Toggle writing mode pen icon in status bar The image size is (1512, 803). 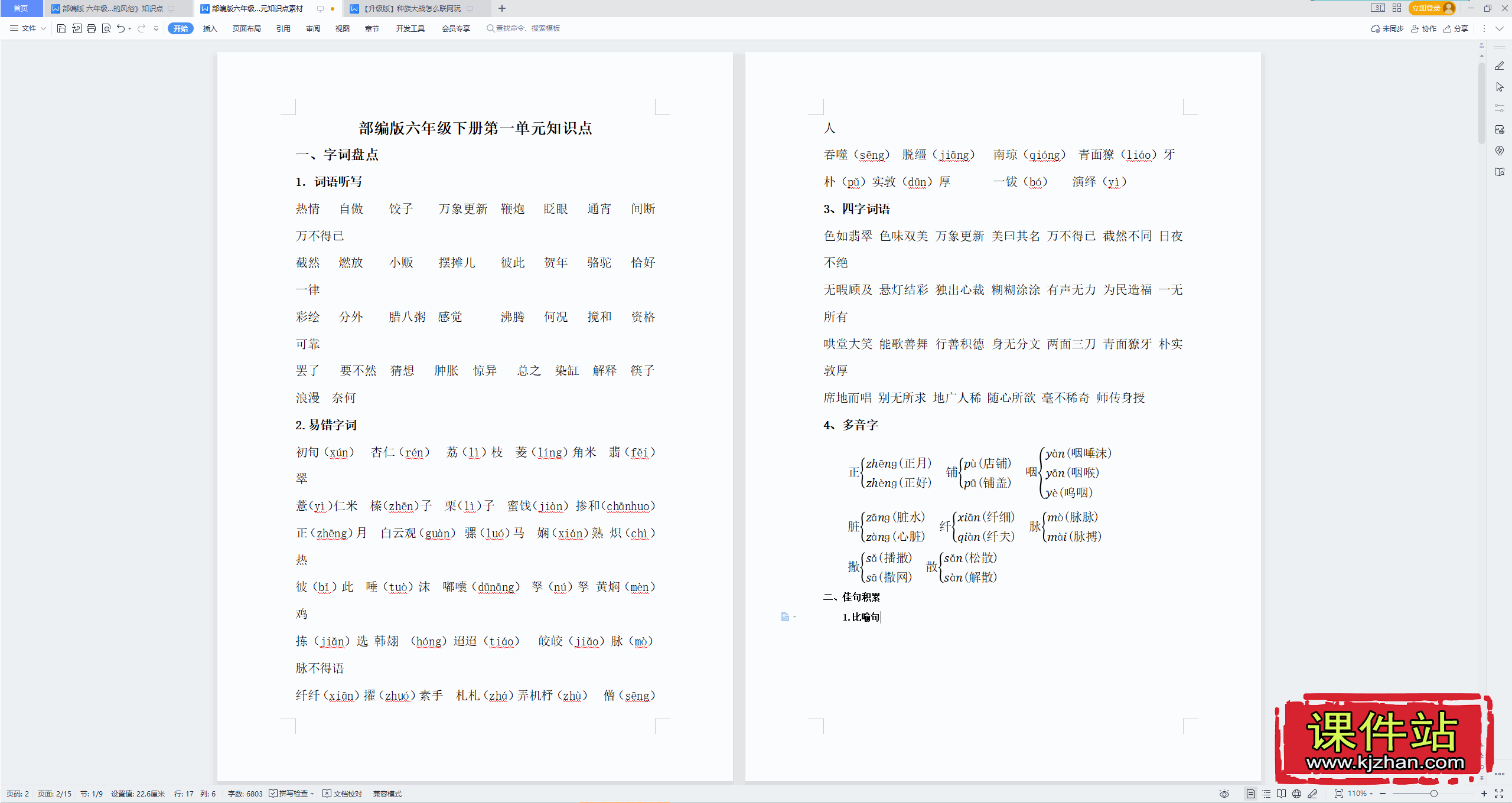(1312, 794)
